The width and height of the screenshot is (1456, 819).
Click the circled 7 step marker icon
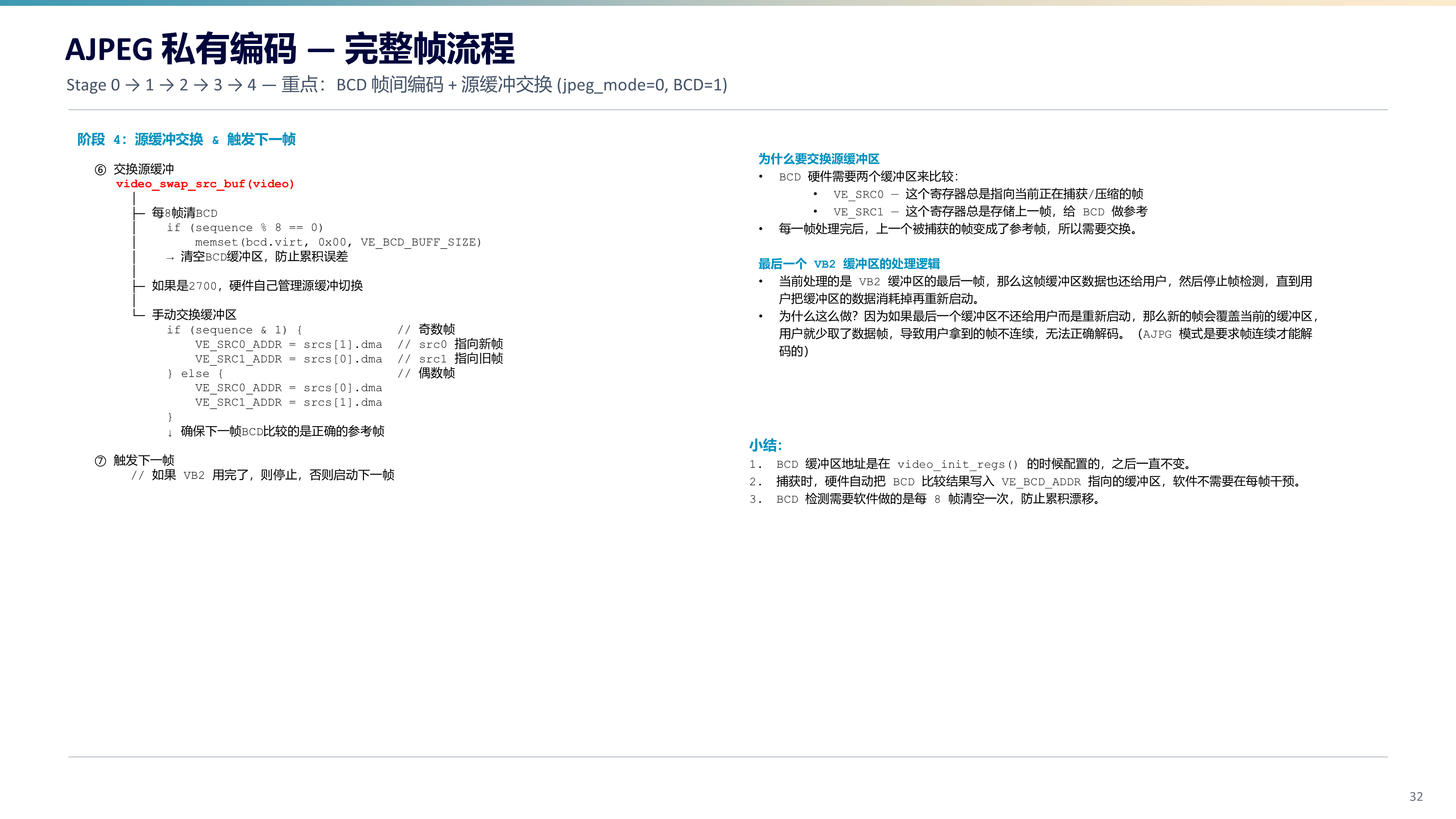tap(100, 461)
